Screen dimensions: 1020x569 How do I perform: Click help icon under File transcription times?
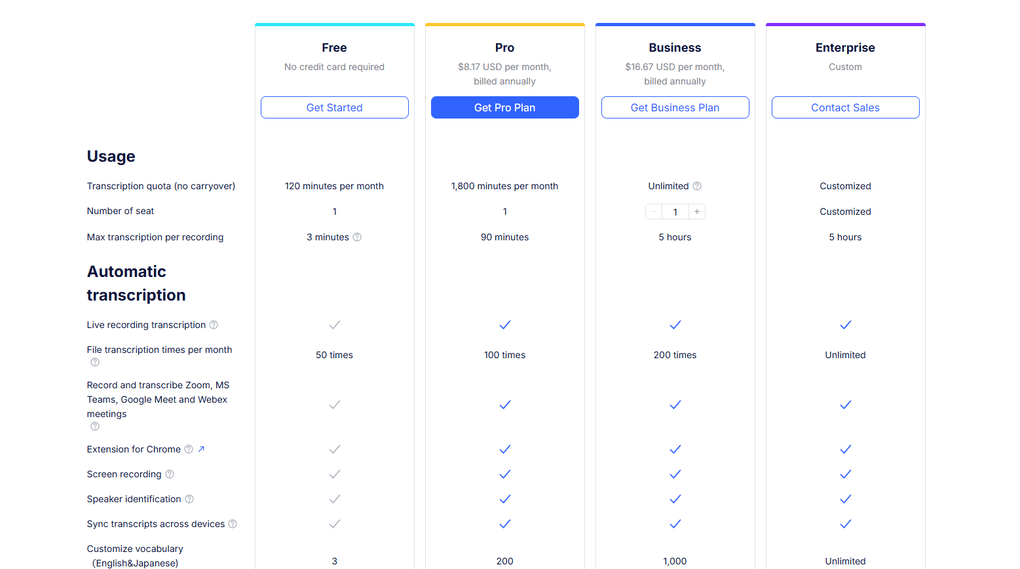coord(95,363)
